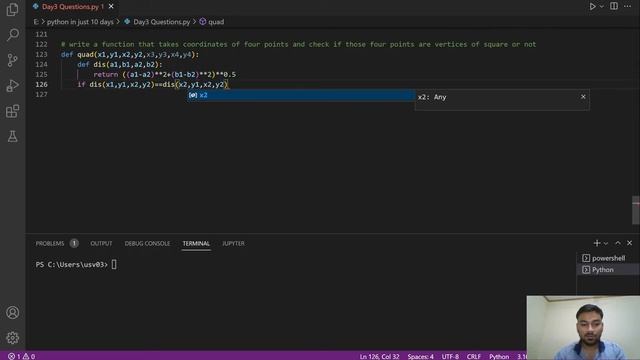Viewport: 640px width, 360px height.
Task: Click in the terminal prompt input
Action: point(114,264)
